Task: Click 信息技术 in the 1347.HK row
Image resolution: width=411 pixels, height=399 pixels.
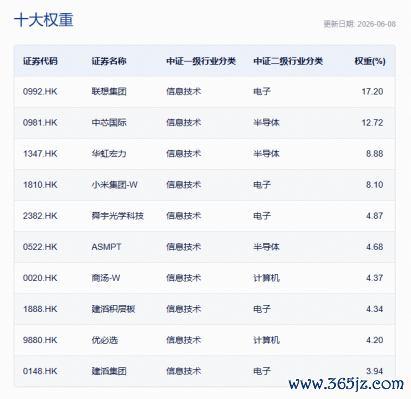Action: point(184,154)
